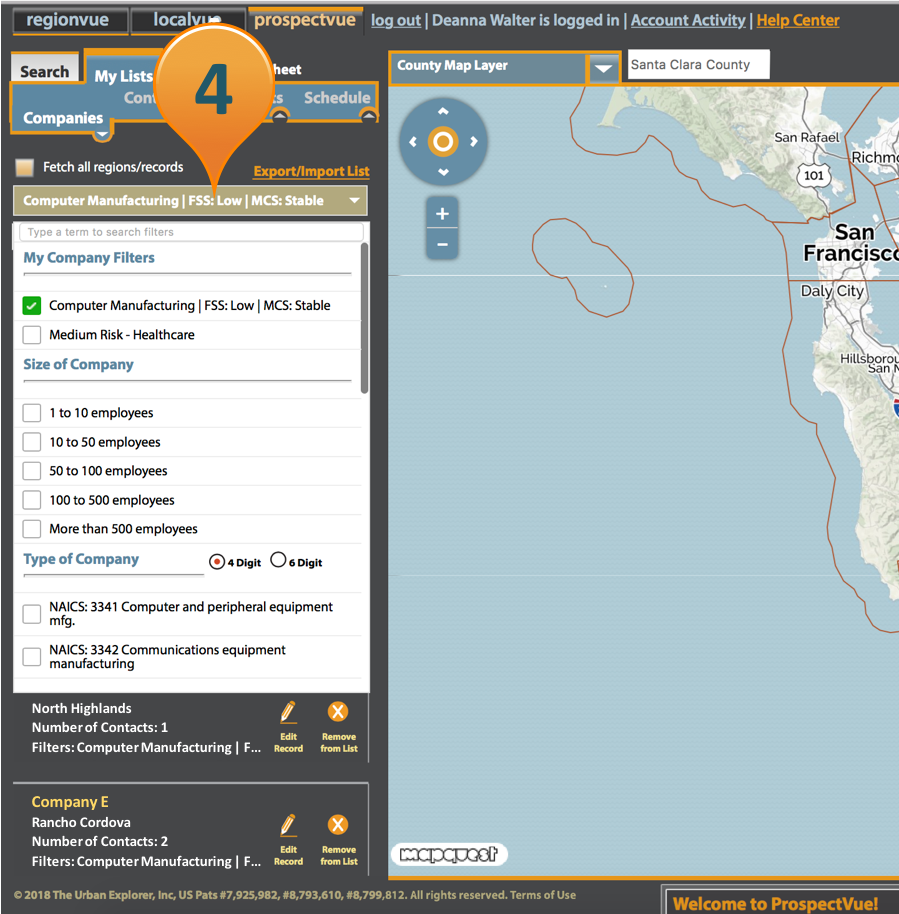Viewport: 899px width, 914px height.
Task: Expand the Companies sub-tab arrow
Action: (x=102, y=135)
